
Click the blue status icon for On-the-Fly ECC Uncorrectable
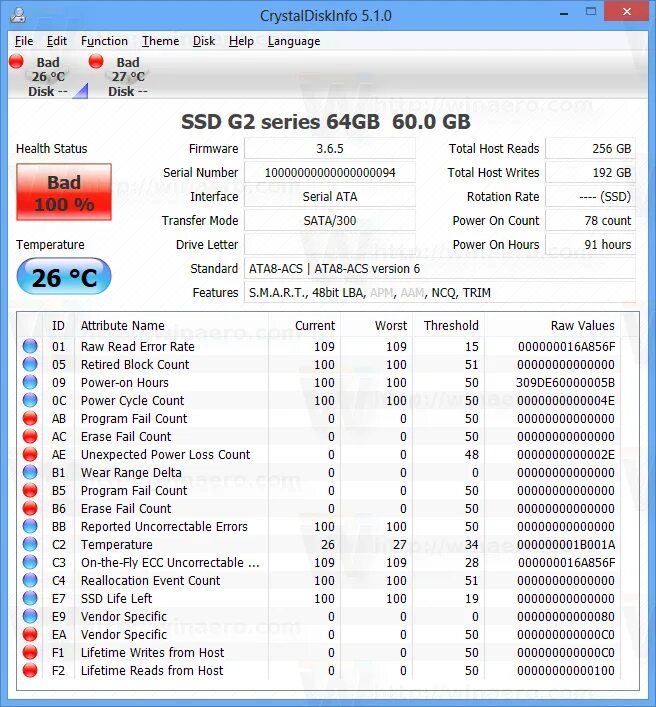(30, 562)
